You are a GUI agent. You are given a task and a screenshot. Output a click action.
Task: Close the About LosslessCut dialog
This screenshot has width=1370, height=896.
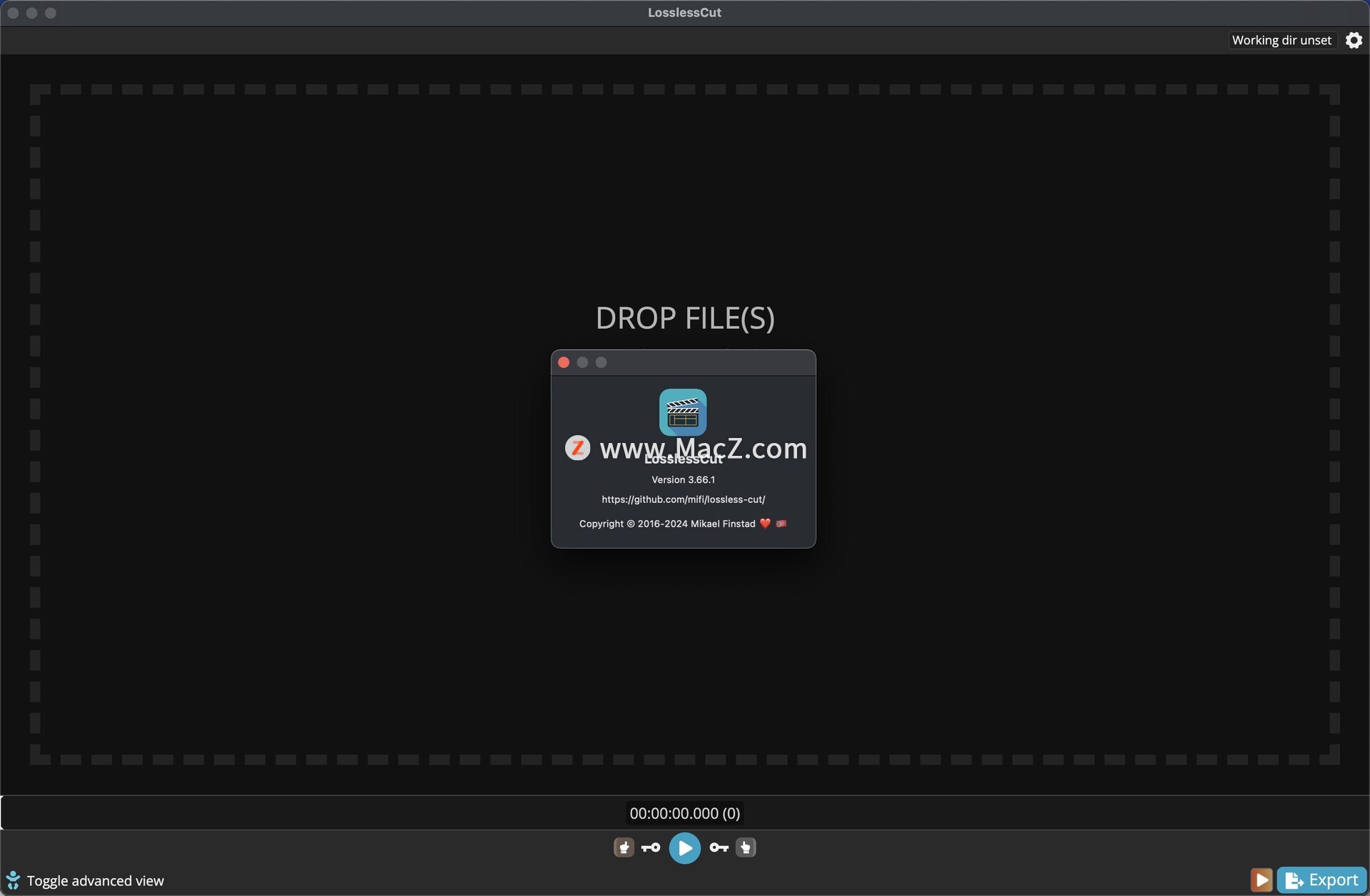(564, 362)
